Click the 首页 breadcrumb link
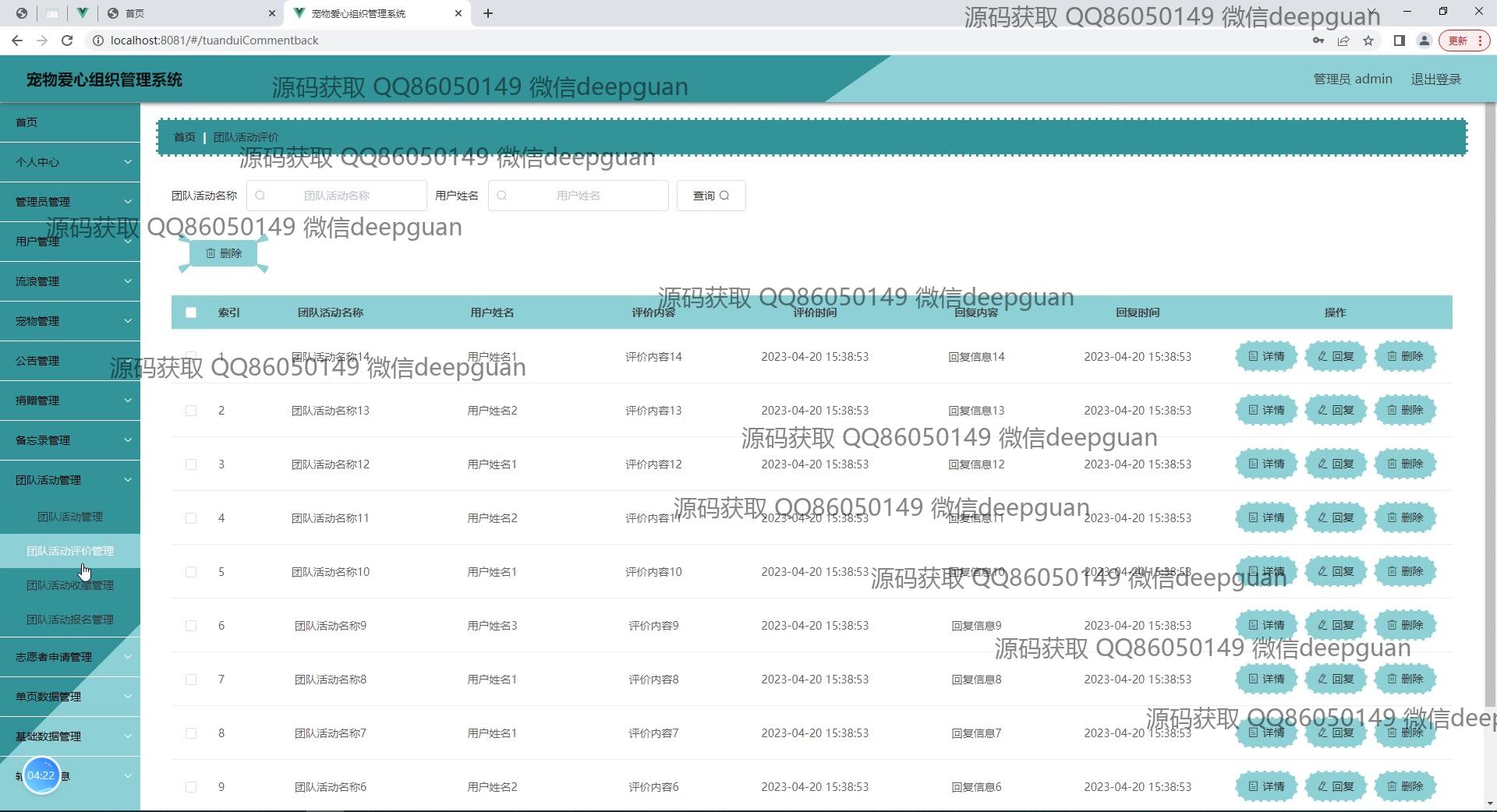 click(185, 137)
